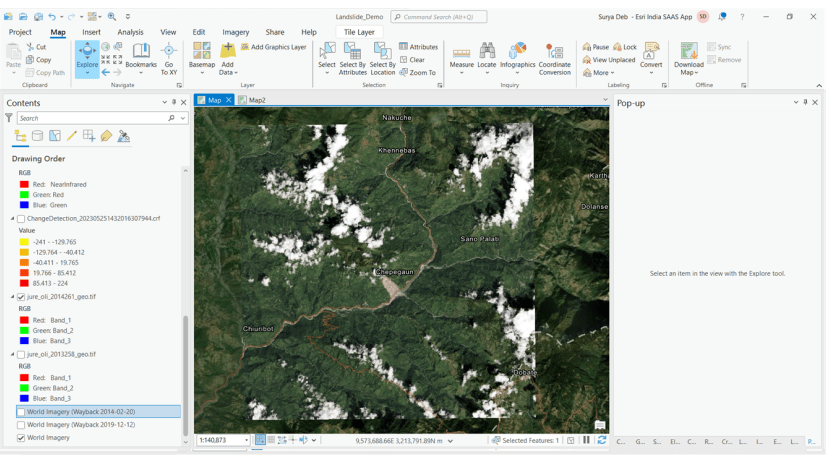Image resolution: width=826 pixels, height=465 pixels.
Task: Show list by drawing order
Action: 20,136
